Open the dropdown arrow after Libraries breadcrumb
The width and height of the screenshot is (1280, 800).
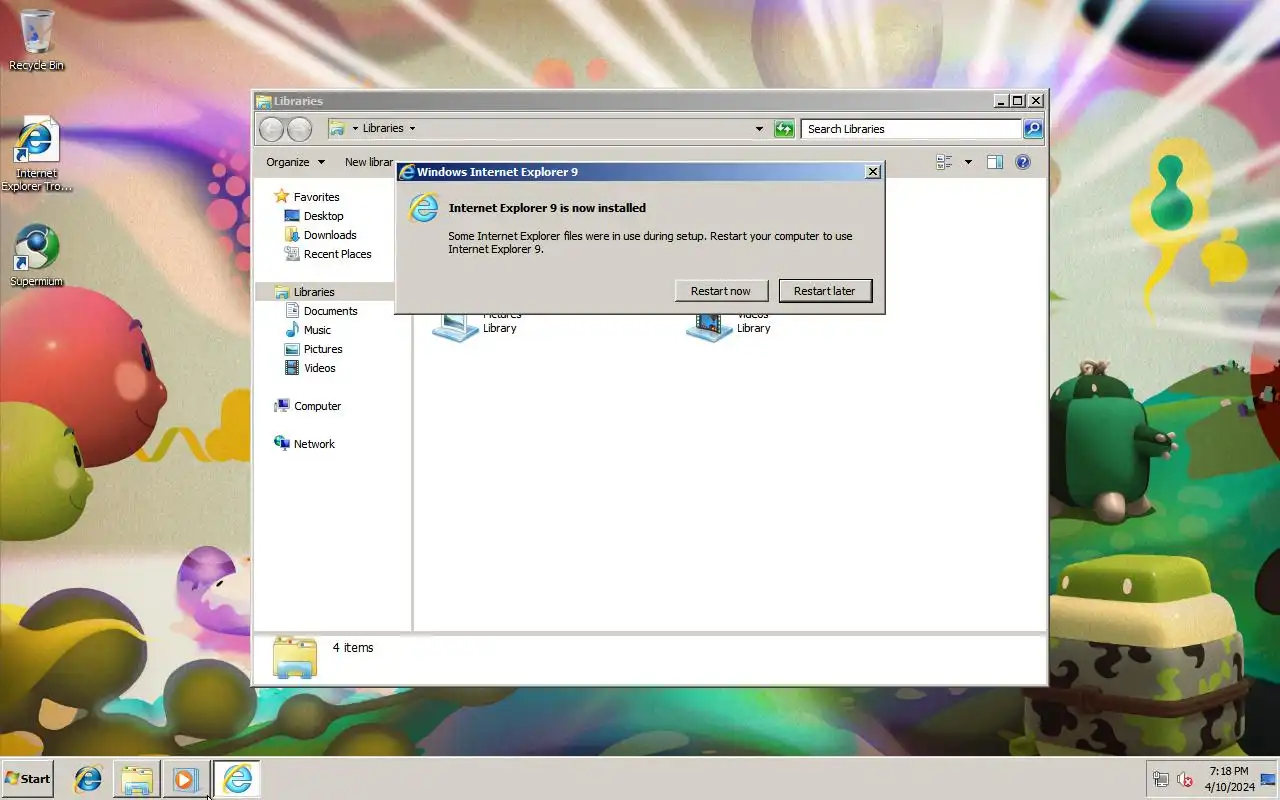click(412, 129)
